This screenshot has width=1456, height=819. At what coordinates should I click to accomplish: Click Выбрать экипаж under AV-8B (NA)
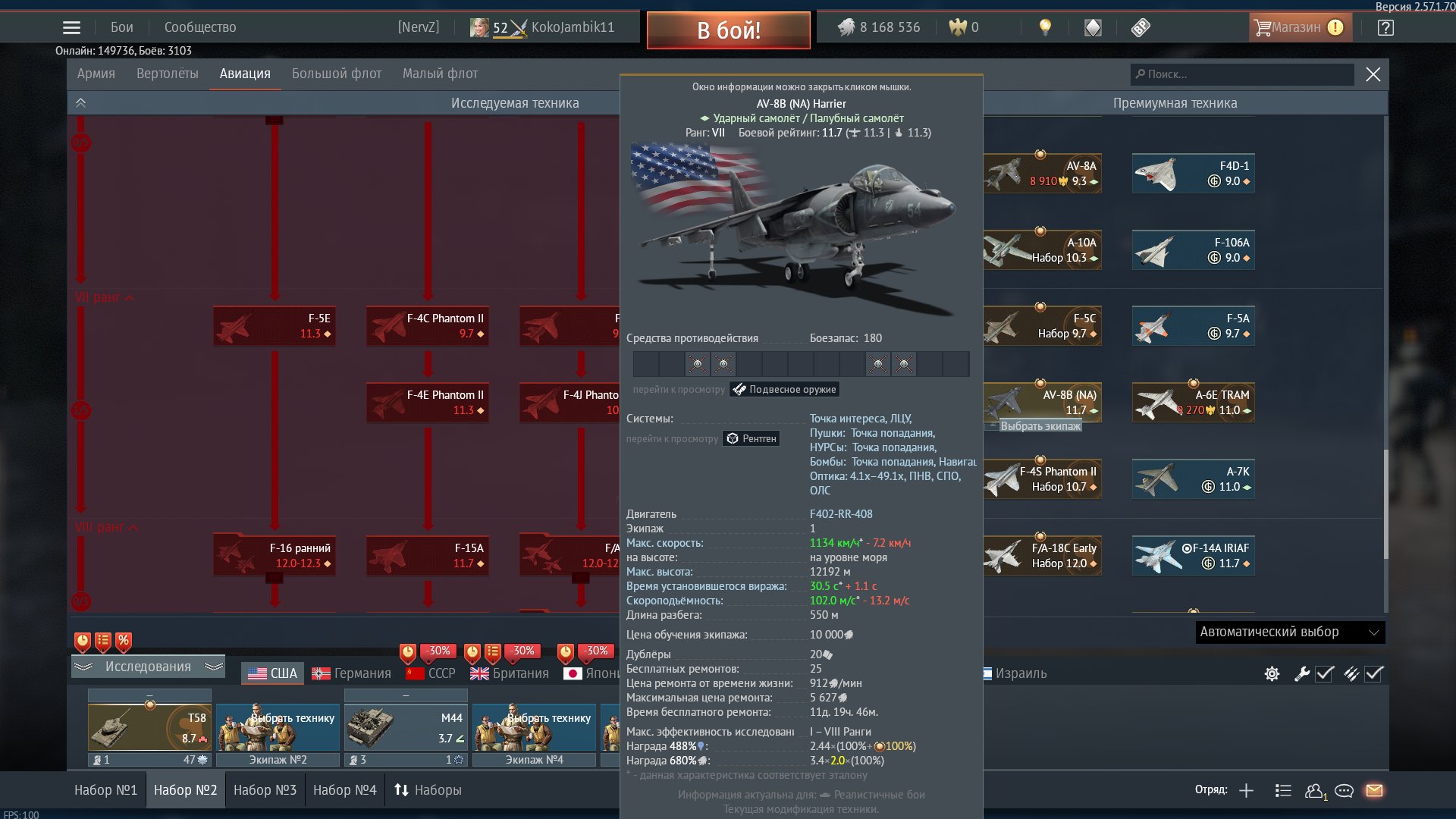(x=1040, y=426)
